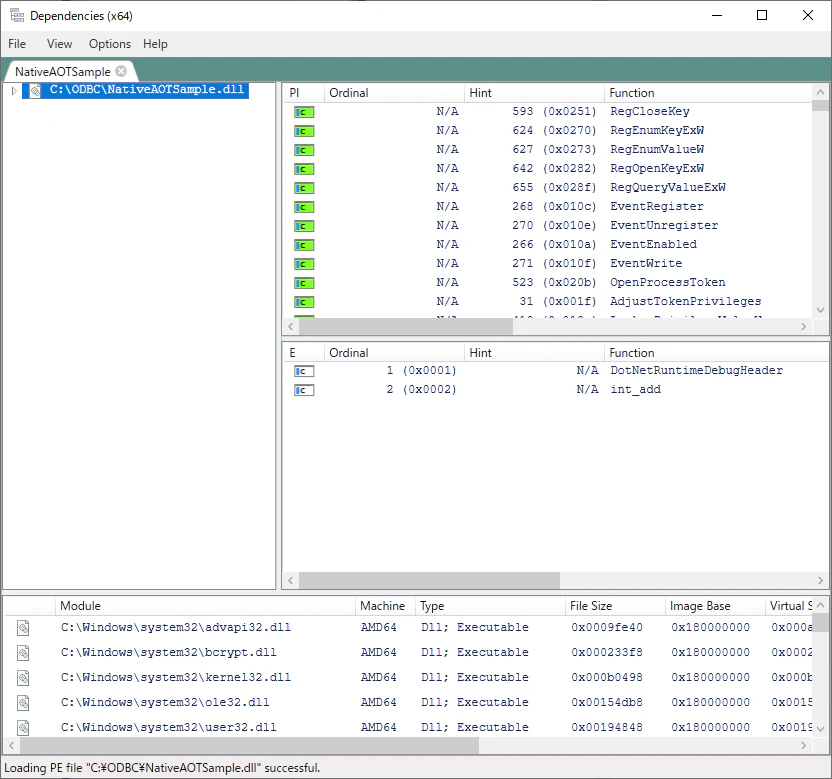This screenshot has width=832, height=779.
Task: Click the export icon for DotNetRuntimeDebugHeader
Action: tap(304, 371)
